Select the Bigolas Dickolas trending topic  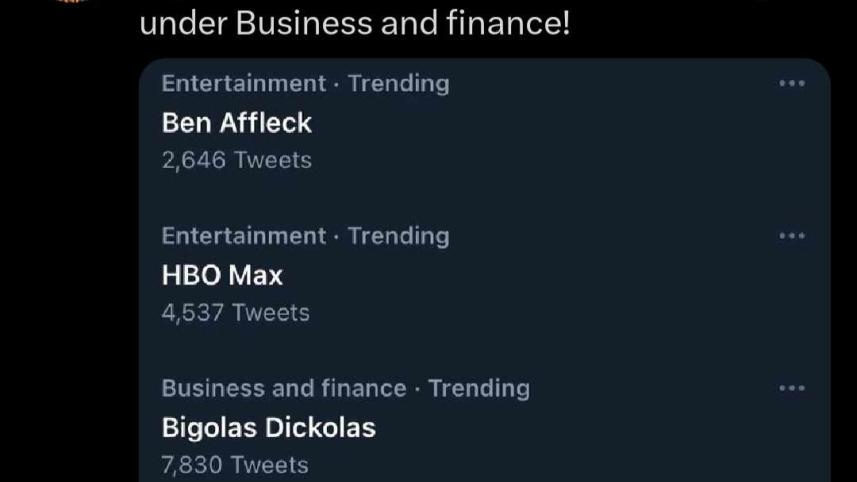(268, 427)
